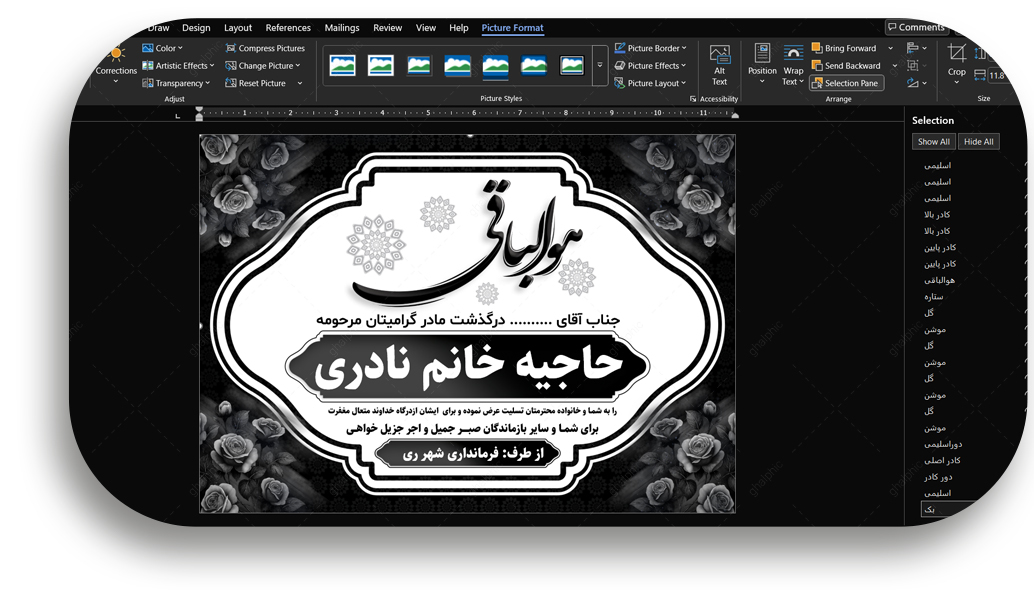
Task: Click the Hide All button
Action: coord(978,142)
